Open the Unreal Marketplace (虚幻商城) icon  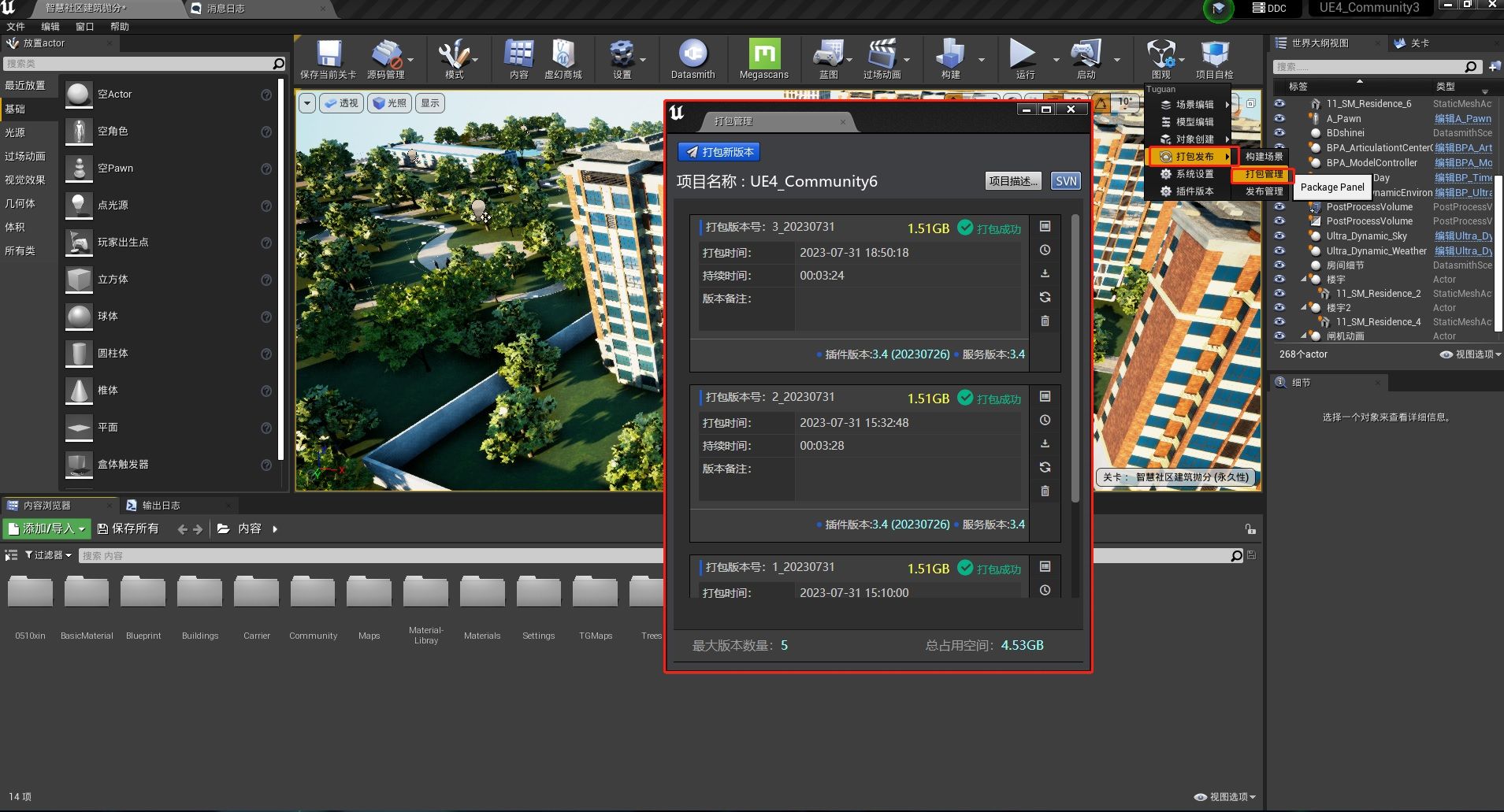point(563,54)
